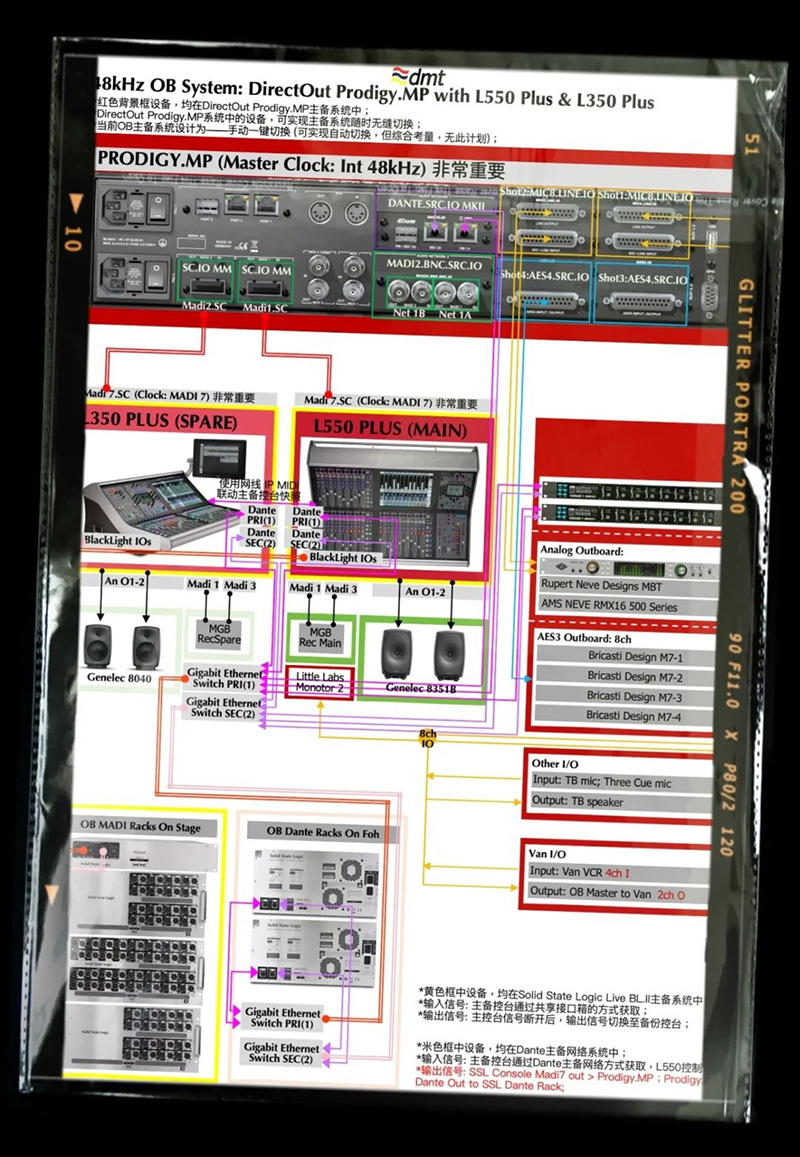The width and height of the screenshot is (800, 1157).
Task: Click the L350 Plus spare console picture
Action: pyautogui.click(x=165, y=494)
